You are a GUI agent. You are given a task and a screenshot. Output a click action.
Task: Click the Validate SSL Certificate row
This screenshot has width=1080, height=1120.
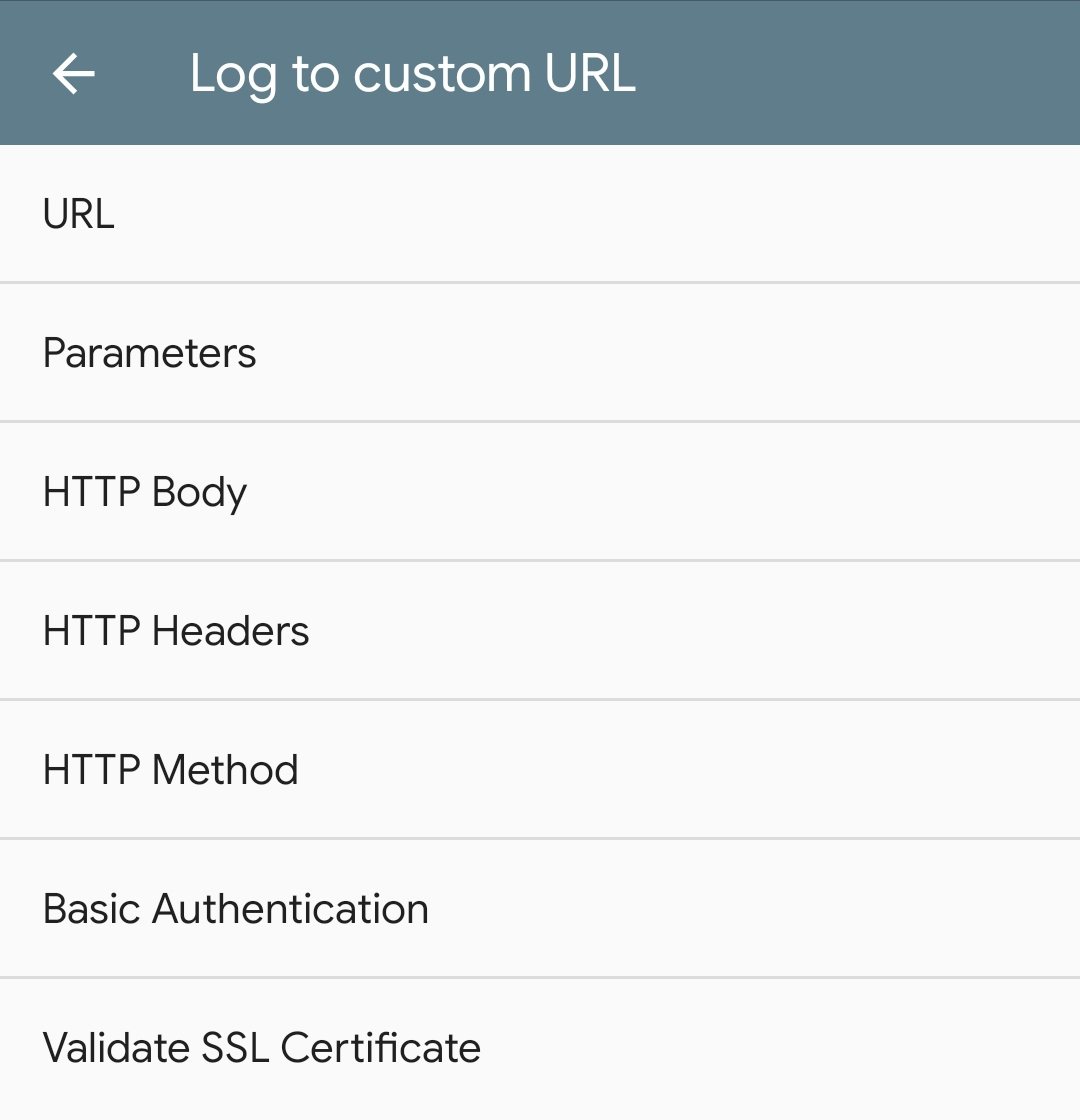click(x=540, y=1048)
